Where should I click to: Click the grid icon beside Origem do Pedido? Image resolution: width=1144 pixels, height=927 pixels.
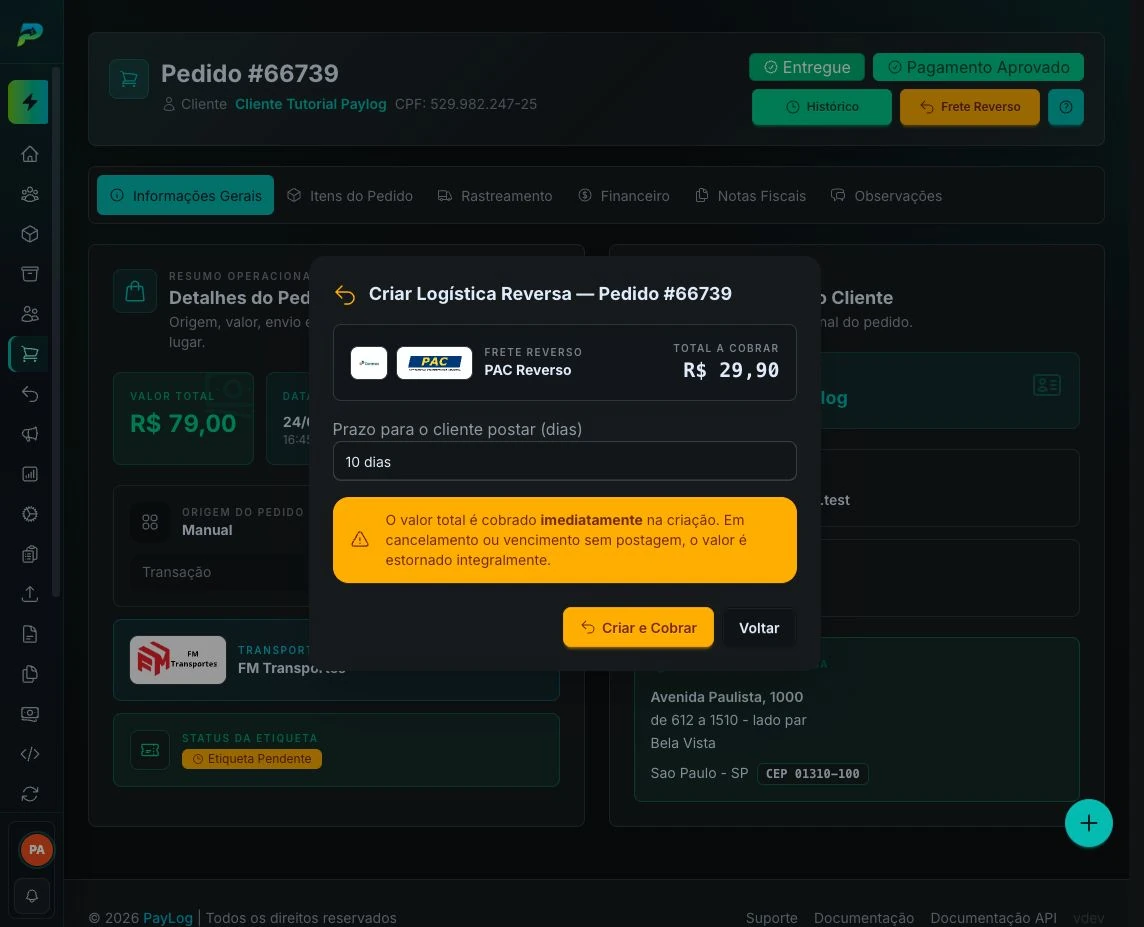(x=150, y=521)
